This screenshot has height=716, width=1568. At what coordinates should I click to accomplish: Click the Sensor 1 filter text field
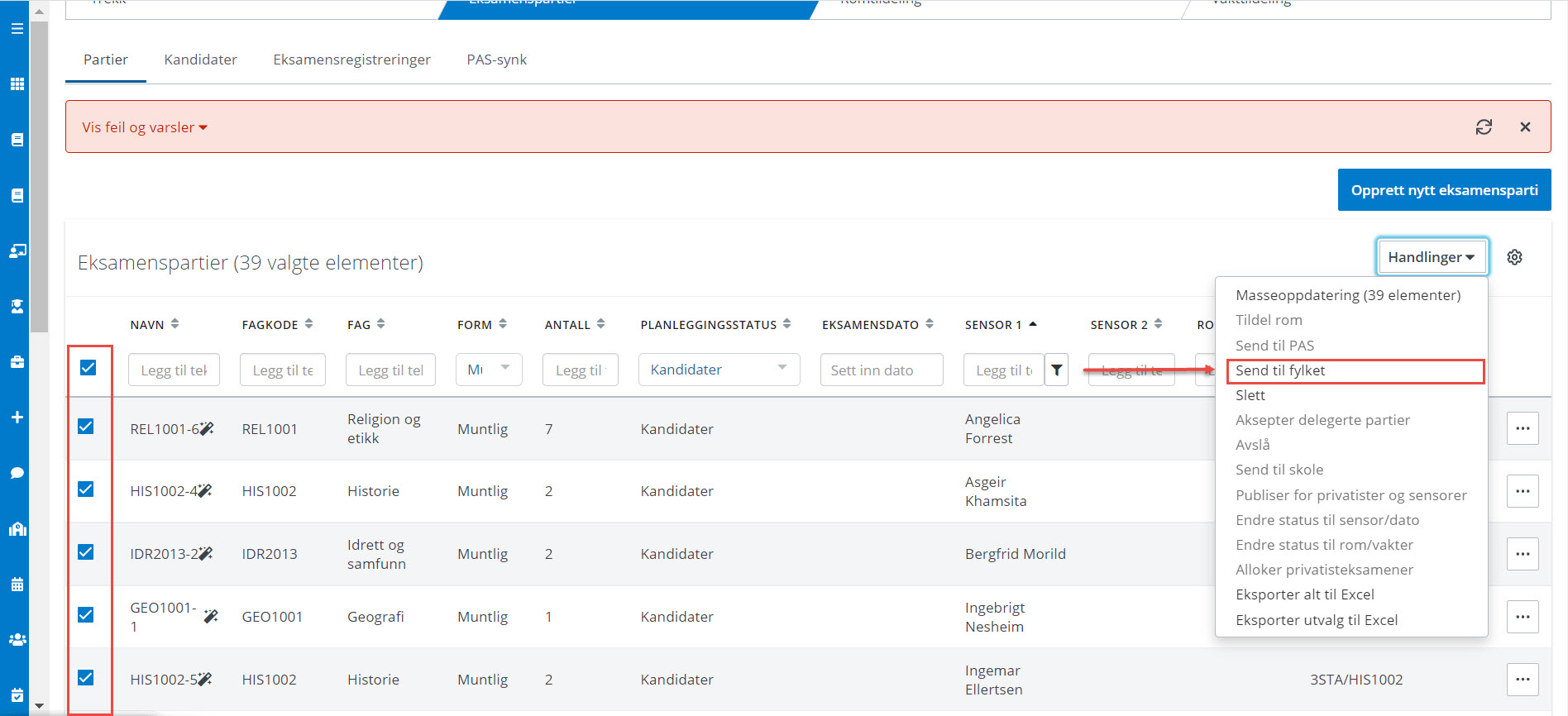[1004, 370]
